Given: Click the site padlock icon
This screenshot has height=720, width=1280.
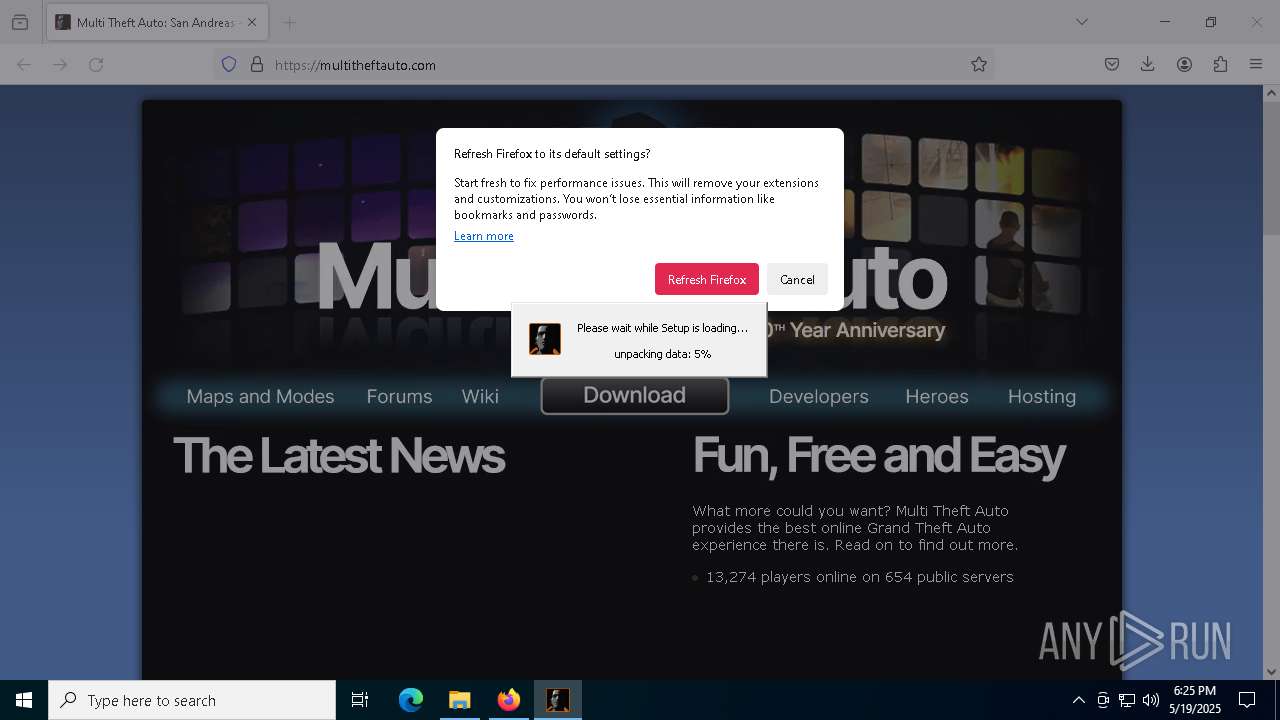Looking at the screenshot, I should pos(257,64).
